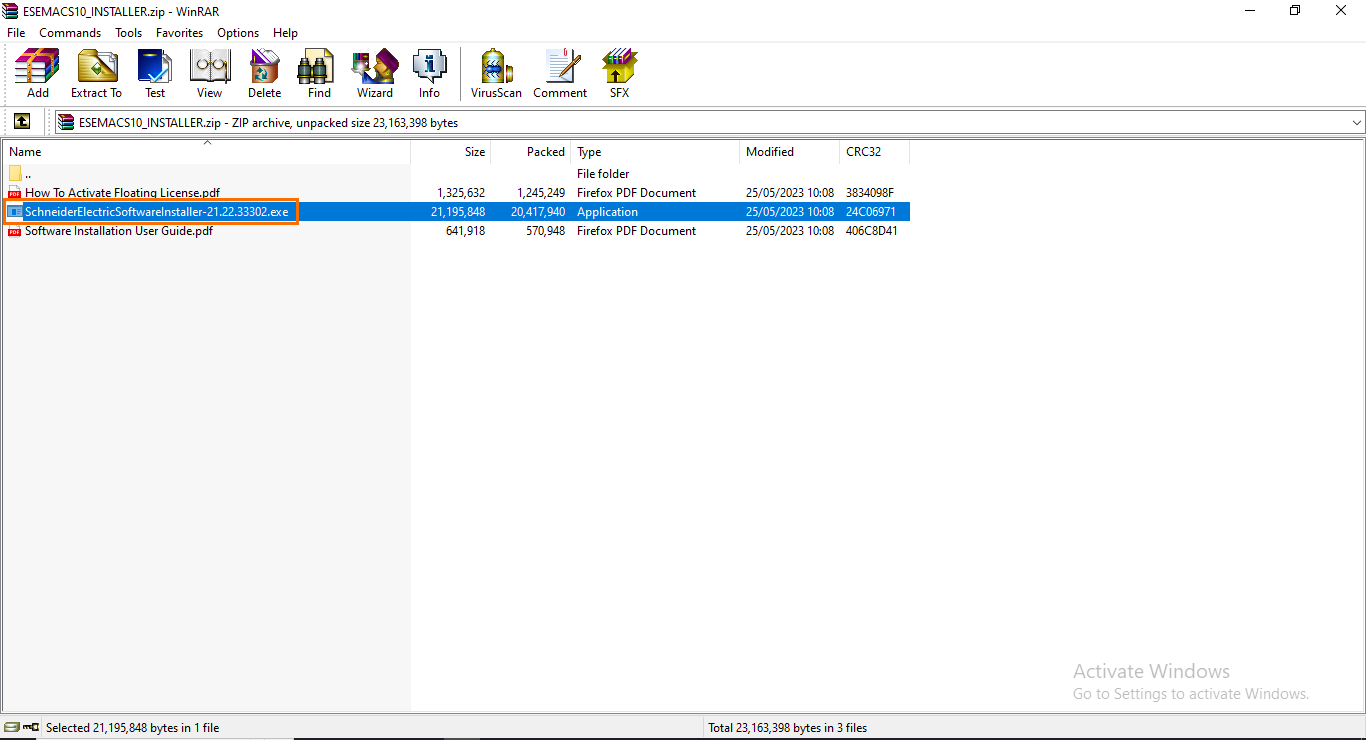The height and width of the screenshot is (740, 1366).
Task: Launch the Wizard tool
Action: pos(375,74)
